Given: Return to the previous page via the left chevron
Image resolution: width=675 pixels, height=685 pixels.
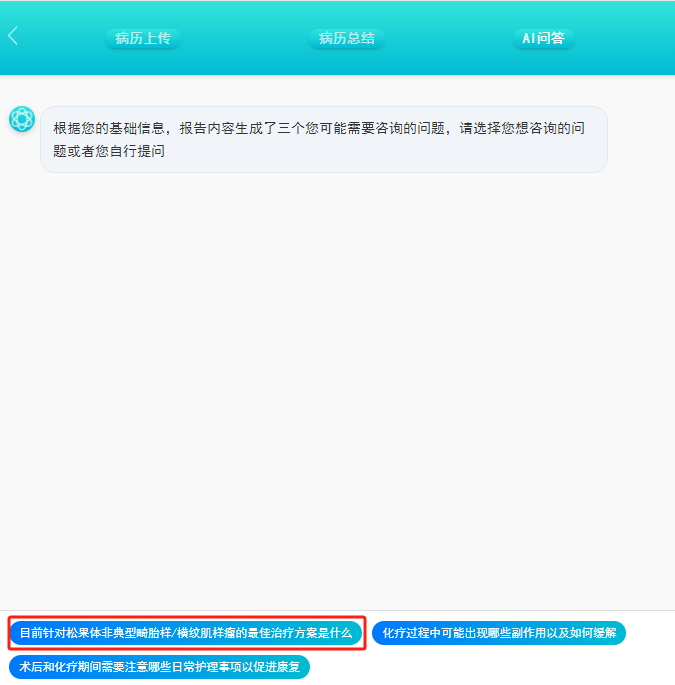Looking at the screenshot, I should [13, 37].
